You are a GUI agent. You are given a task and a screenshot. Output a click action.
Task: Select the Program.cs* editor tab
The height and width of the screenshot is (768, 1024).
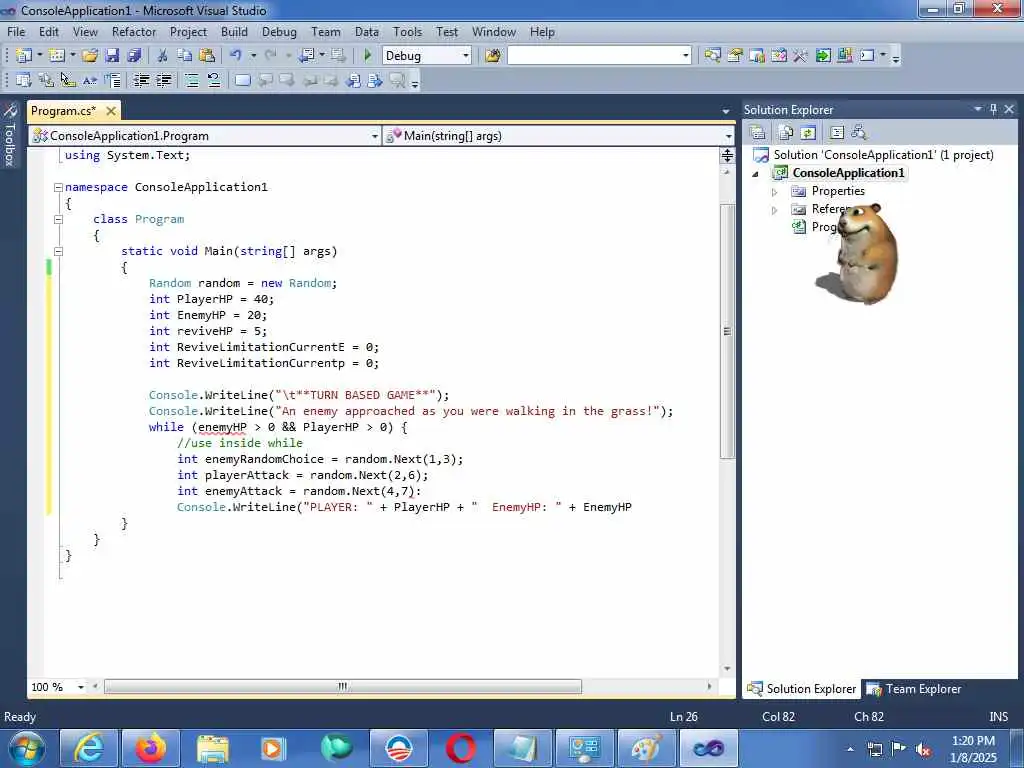pos(63,111)
